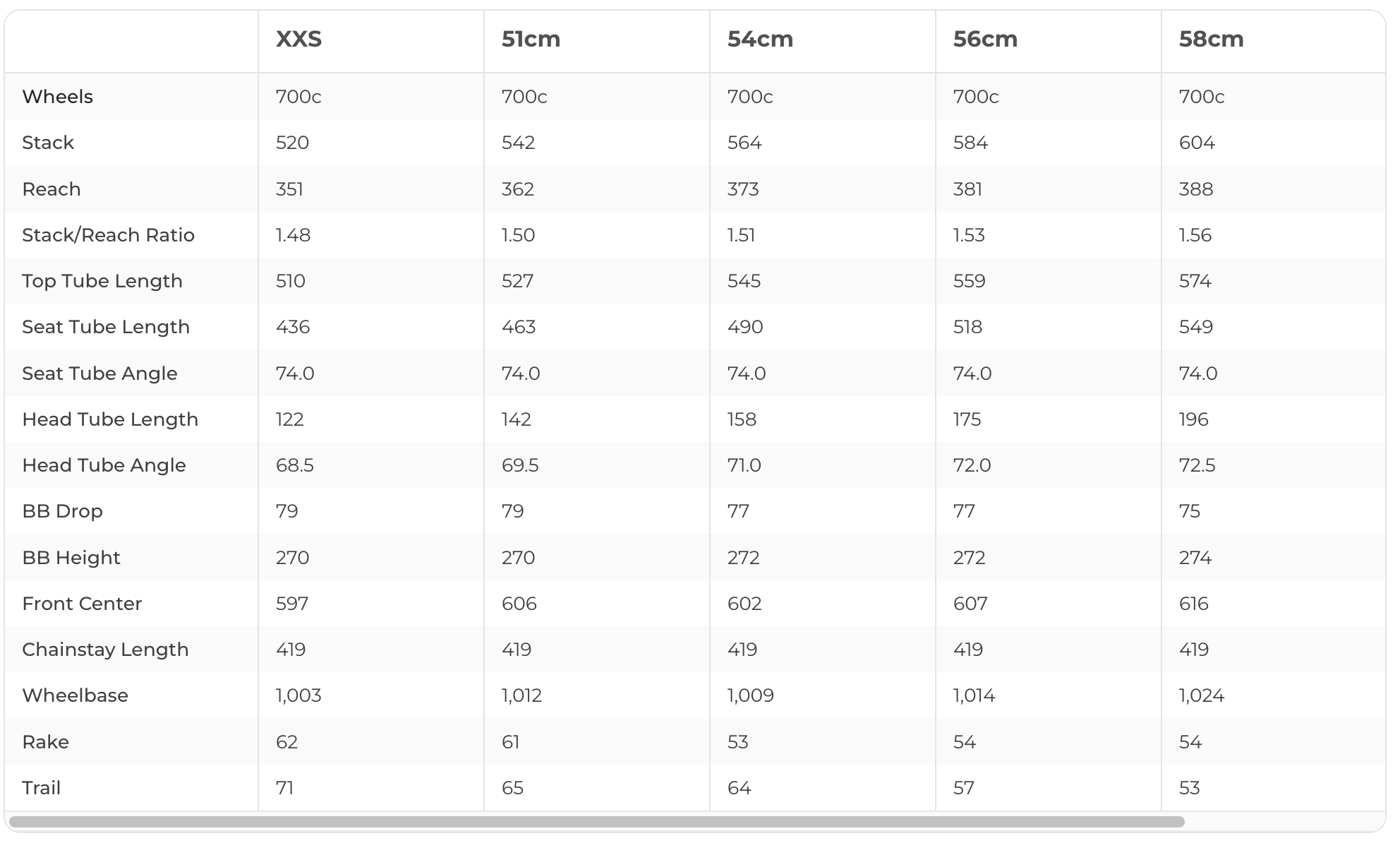The width and height of the screenshot is (1400, 843).
Task: Click the 54cm Rake value 53
Action: pyautogui.click(x=737, y=742)
